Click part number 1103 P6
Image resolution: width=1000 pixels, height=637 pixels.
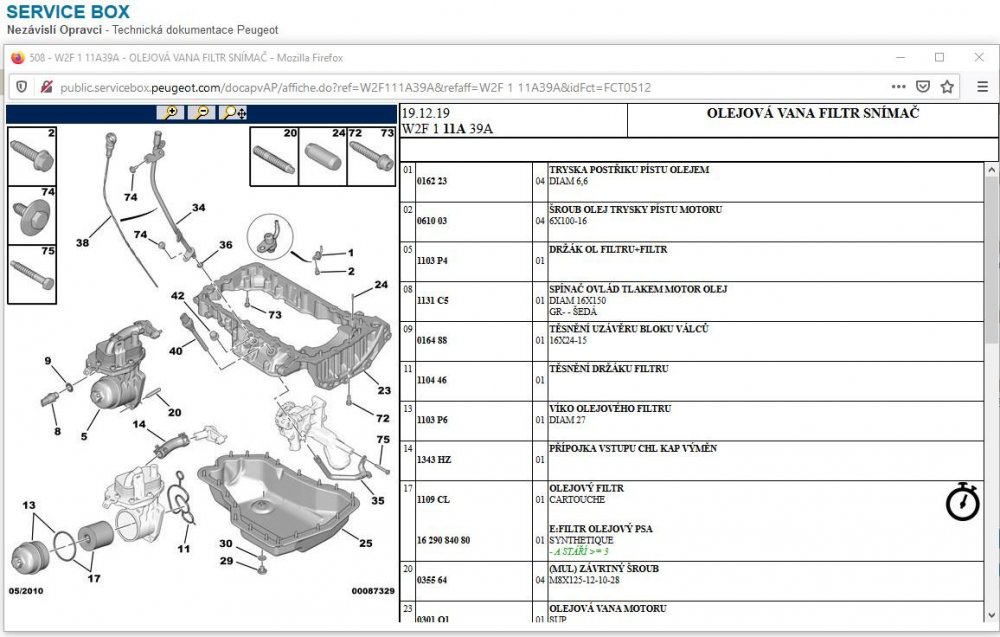432,420
